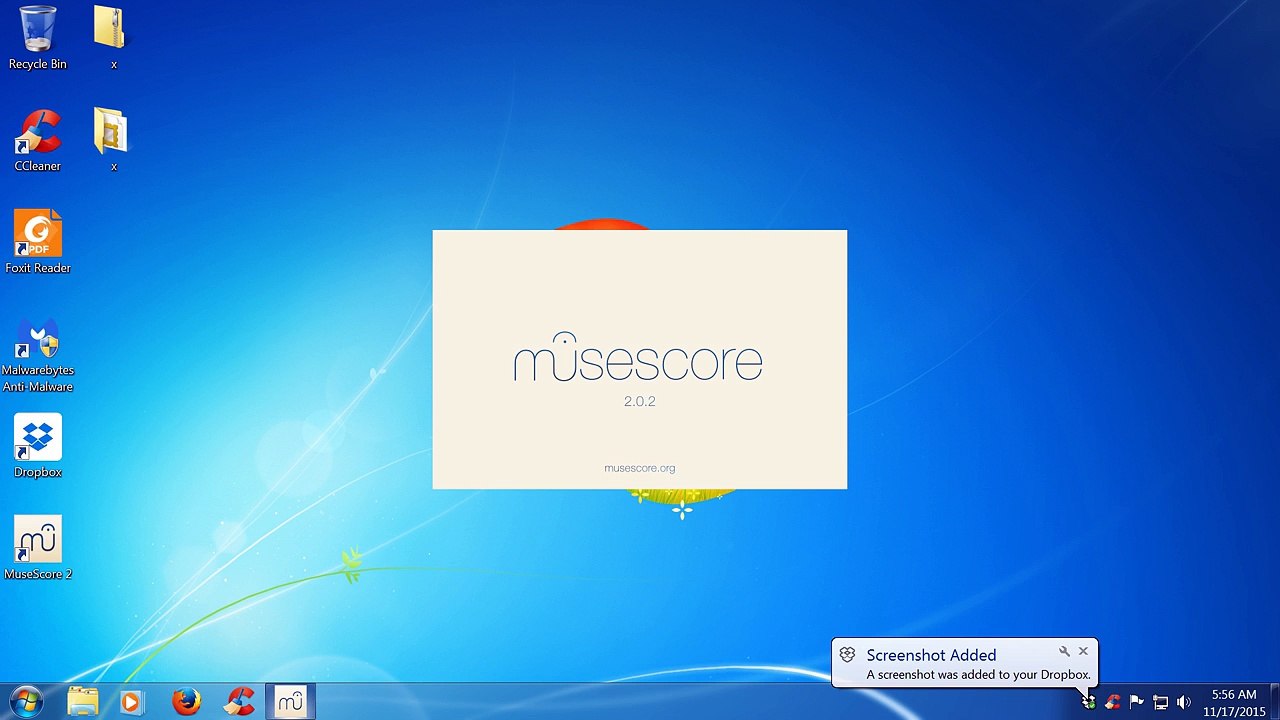Open the MuseScore 2 desktop shortcut

click(38, 548)
